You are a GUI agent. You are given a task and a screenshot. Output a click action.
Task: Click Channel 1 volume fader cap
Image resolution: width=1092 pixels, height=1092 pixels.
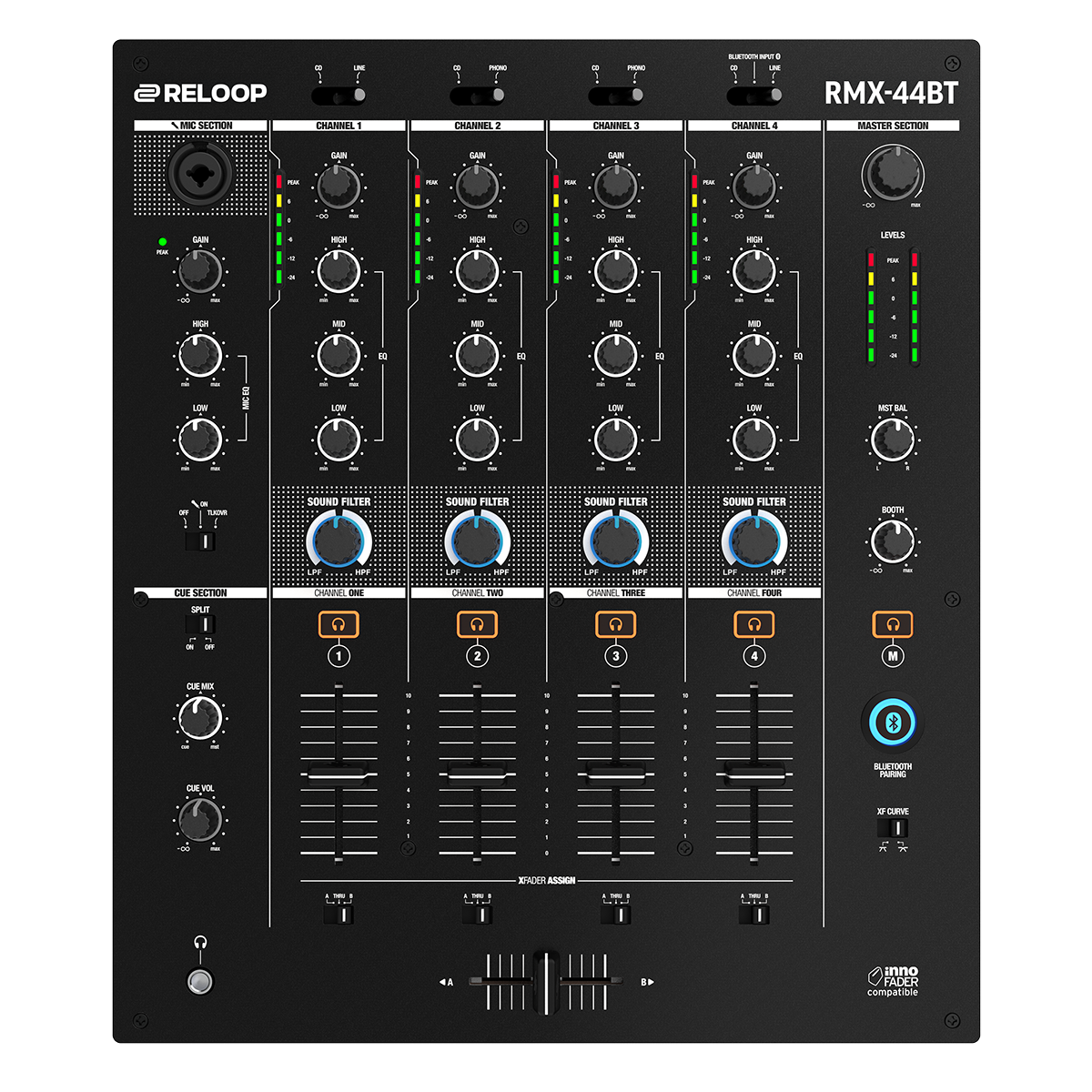click(339, 773)
